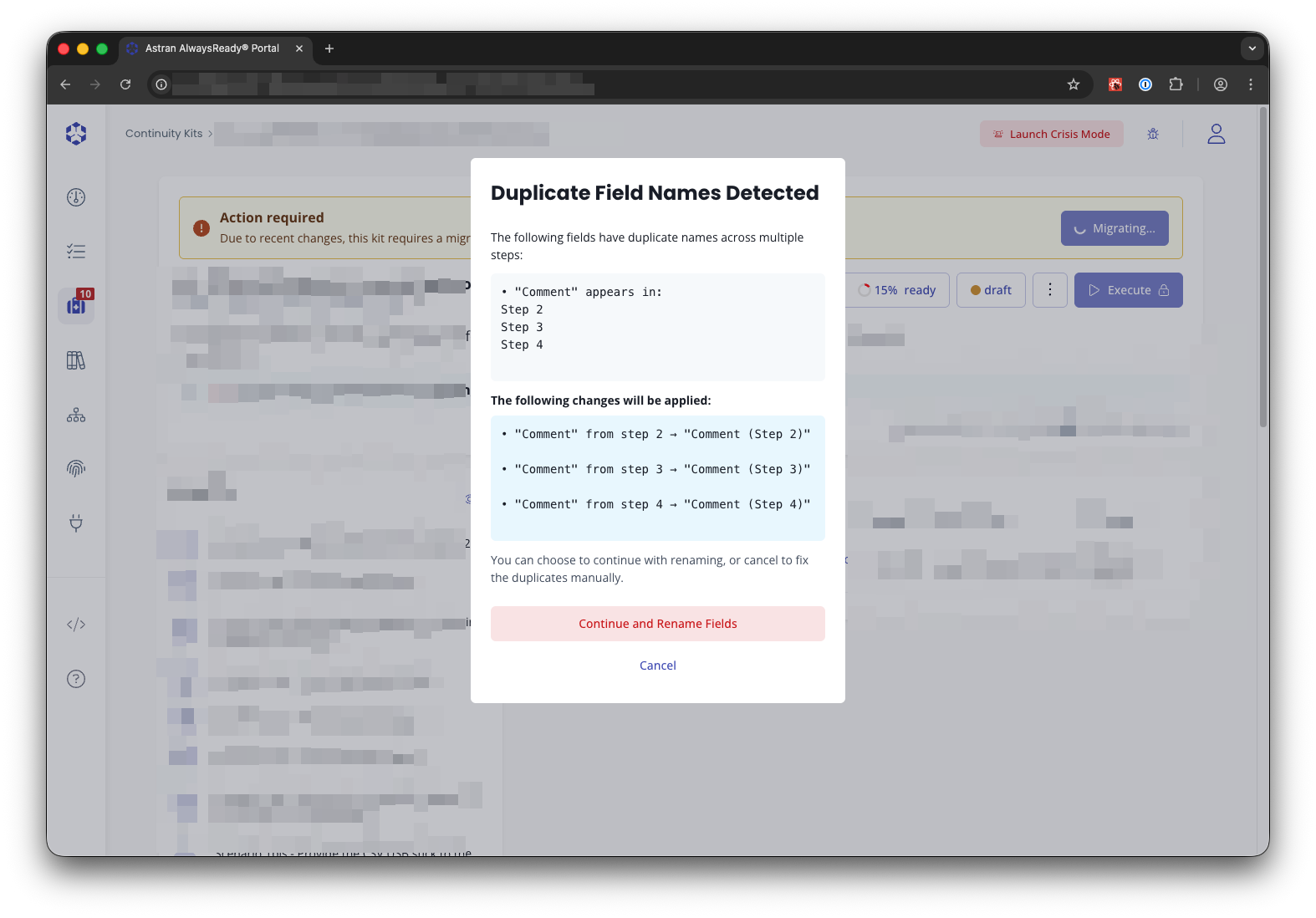Open the organization hierarchy sidebar icon
This screenshot has width=1316, height=918.
76,416
